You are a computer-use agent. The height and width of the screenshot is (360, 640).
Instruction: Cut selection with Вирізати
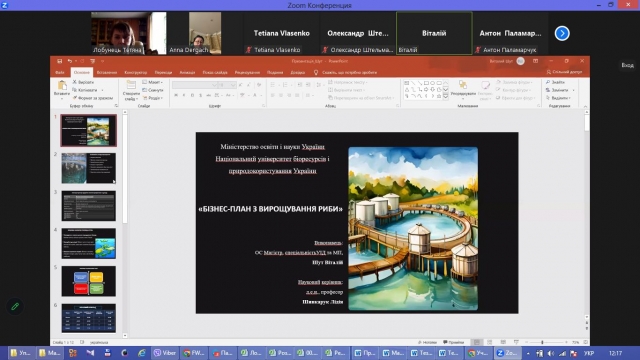tap(83, 82)
